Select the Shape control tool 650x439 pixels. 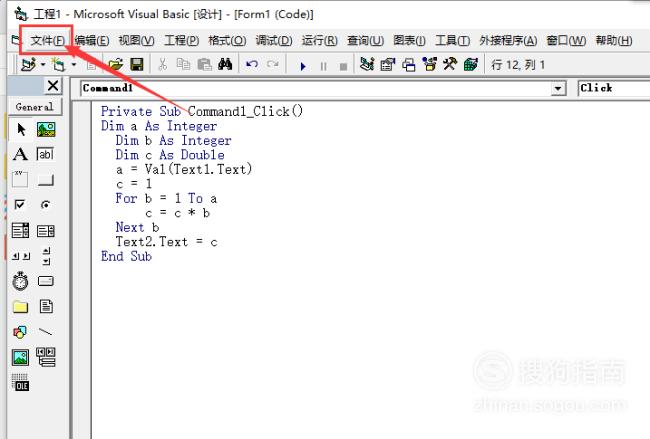tap(20, 332)
